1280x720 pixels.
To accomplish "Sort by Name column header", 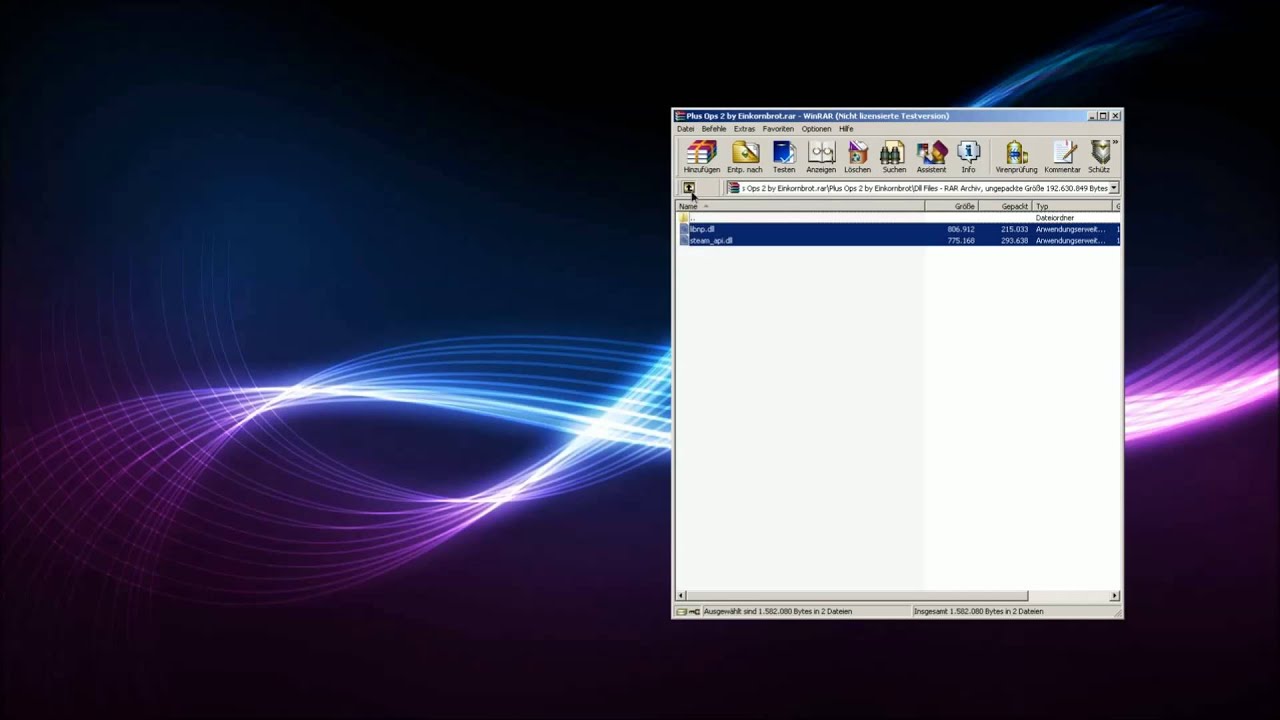I will [x=800, y=206].
